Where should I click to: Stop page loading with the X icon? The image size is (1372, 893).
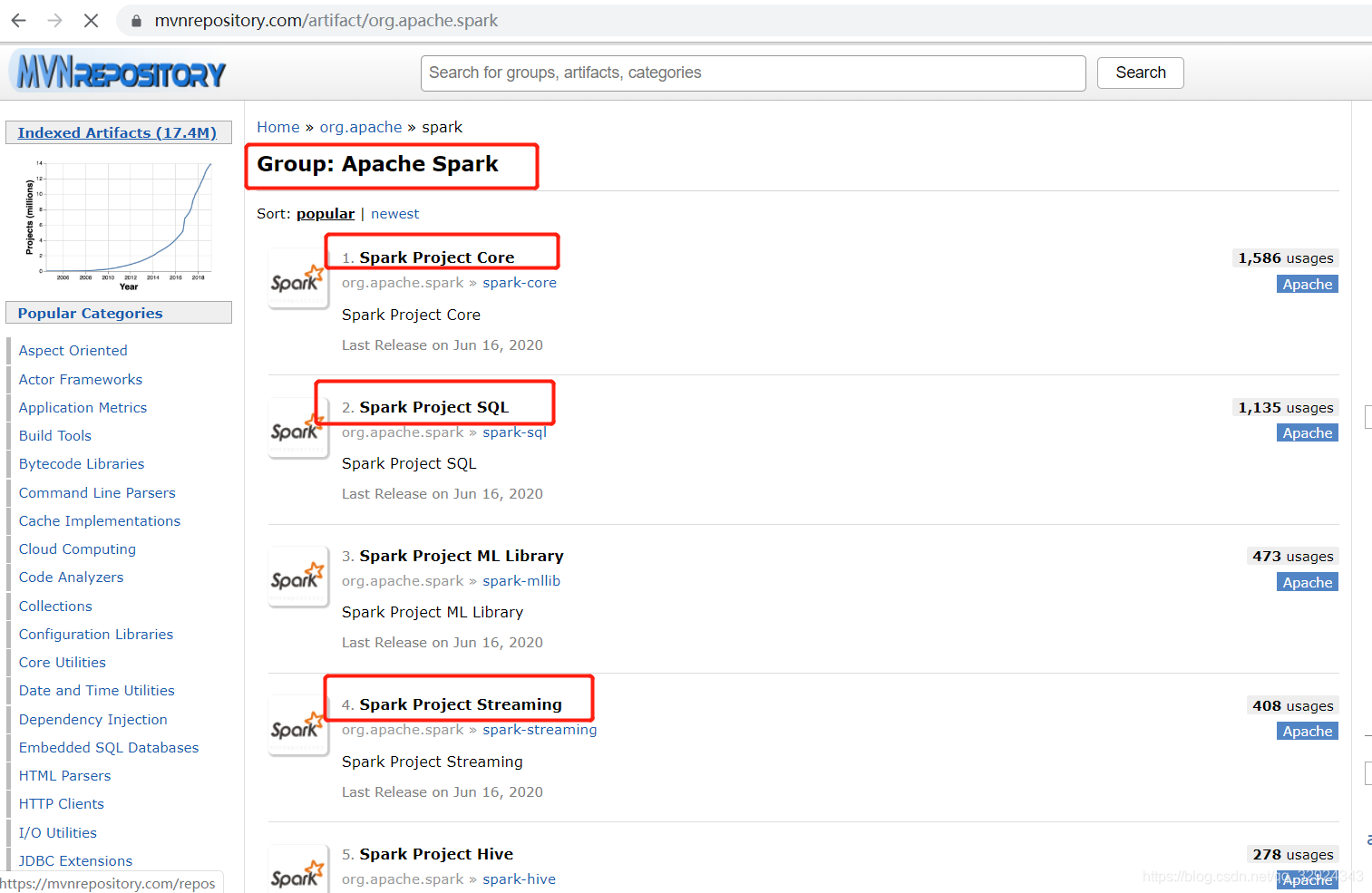pos(91,20)
